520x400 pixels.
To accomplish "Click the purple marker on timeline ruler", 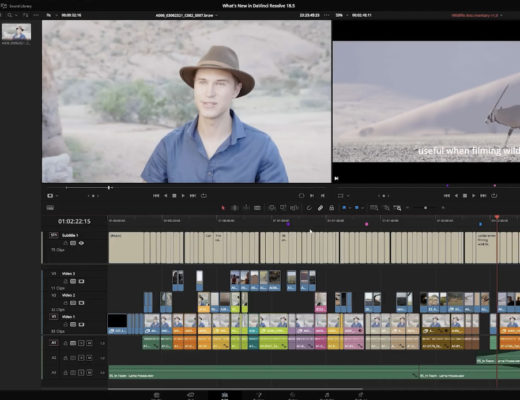I will (288, 224).
